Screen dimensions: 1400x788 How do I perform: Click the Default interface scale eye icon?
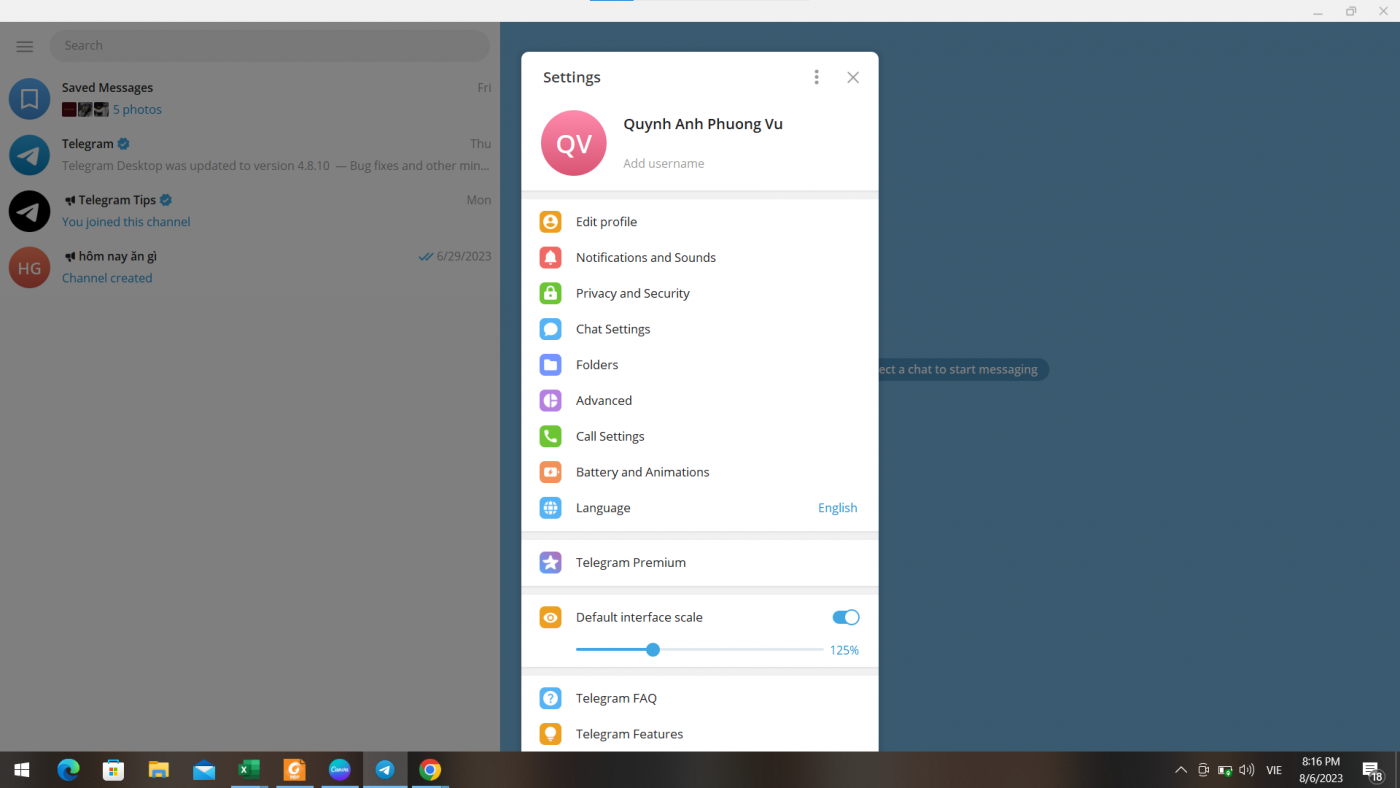550,617
